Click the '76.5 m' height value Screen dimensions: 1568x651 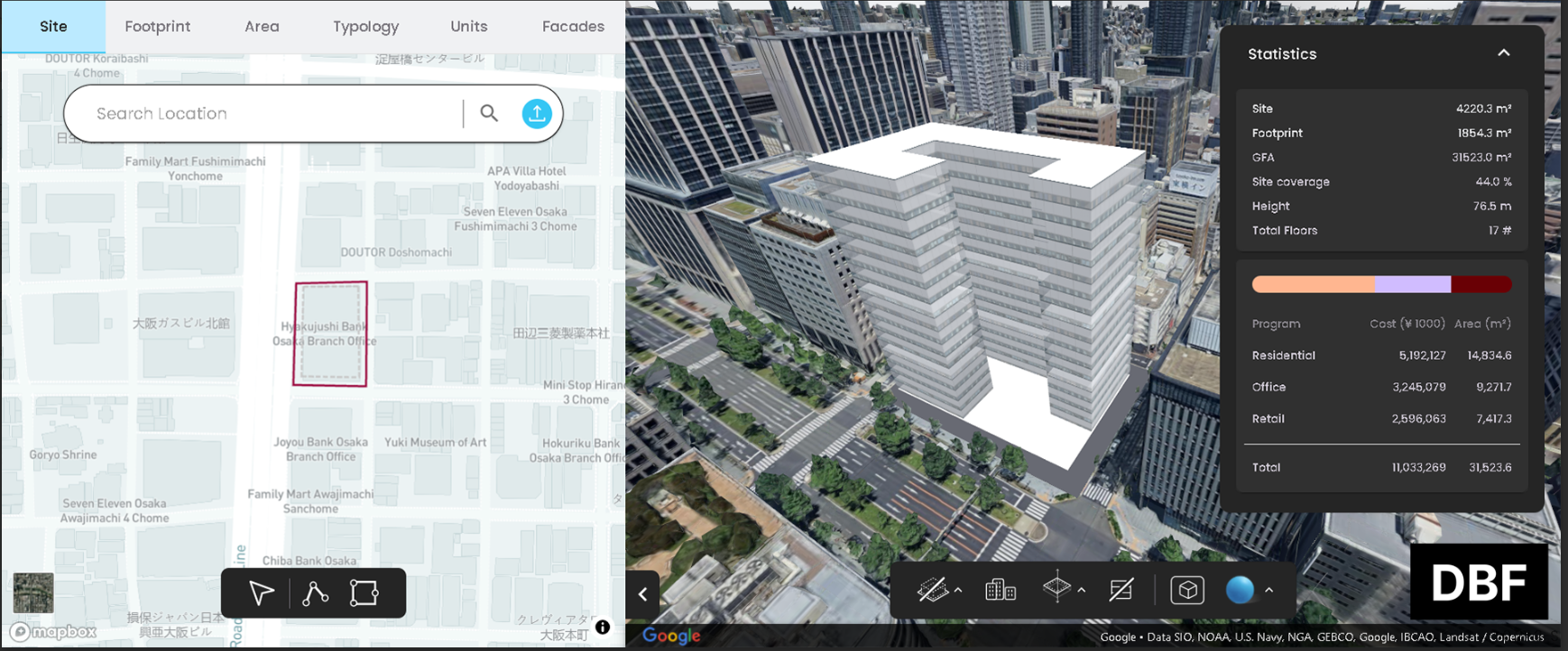coord(1492,206)
